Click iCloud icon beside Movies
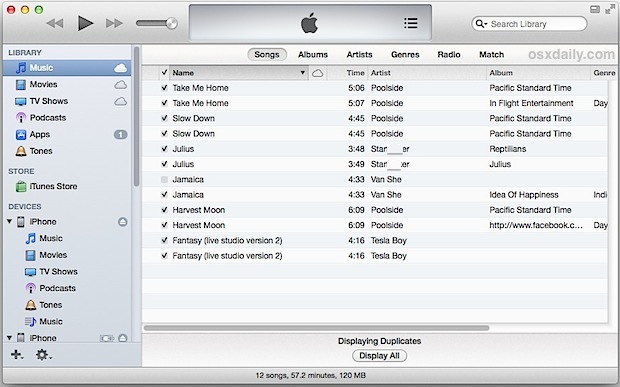Viewport: 620px width, 387px height. pyautogui.click(x=121, y=85)
